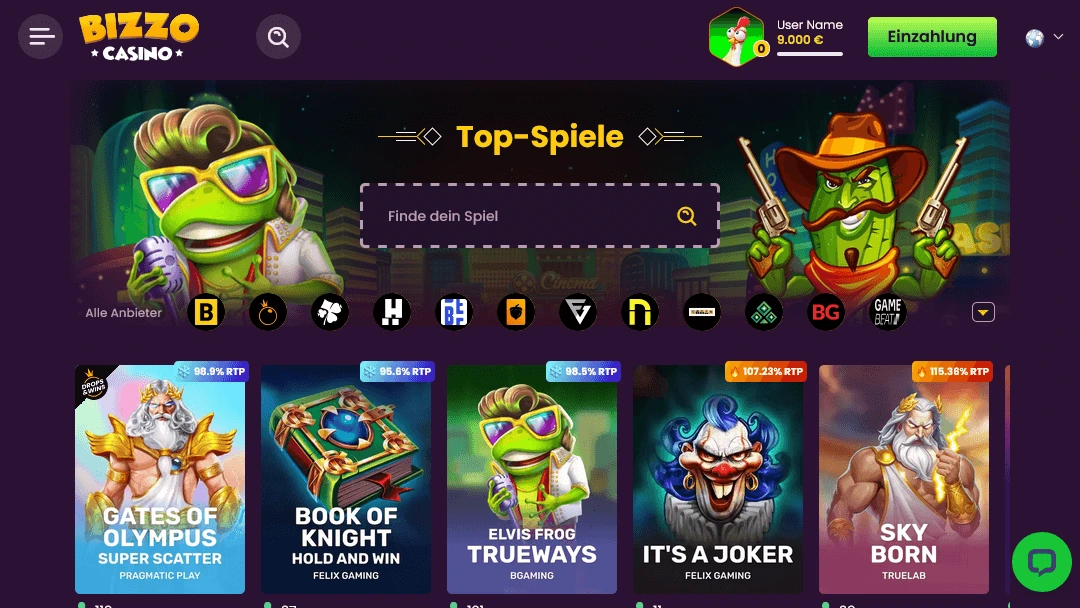Open Elvis Frog Trueways game tile
Image resolution: width=1080 pixels, height=608 pixels.
click(532, 479)
